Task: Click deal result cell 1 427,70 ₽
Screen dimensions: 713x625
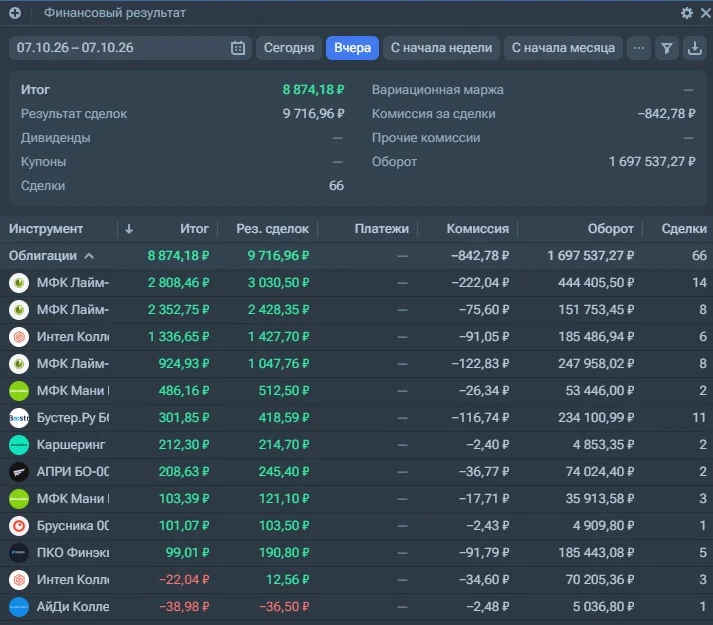Action: (x=279, y=337)
